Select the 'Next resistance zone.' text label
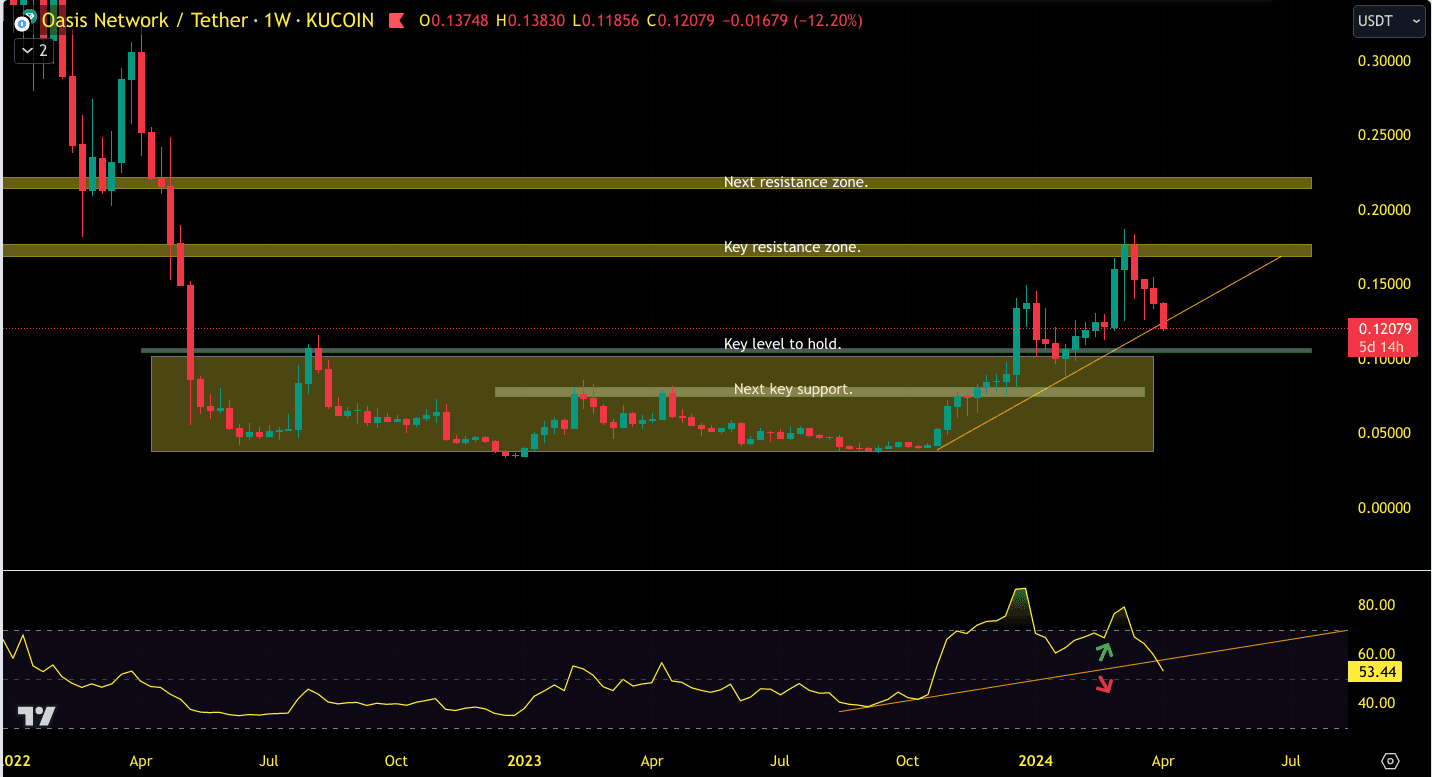 796,183
